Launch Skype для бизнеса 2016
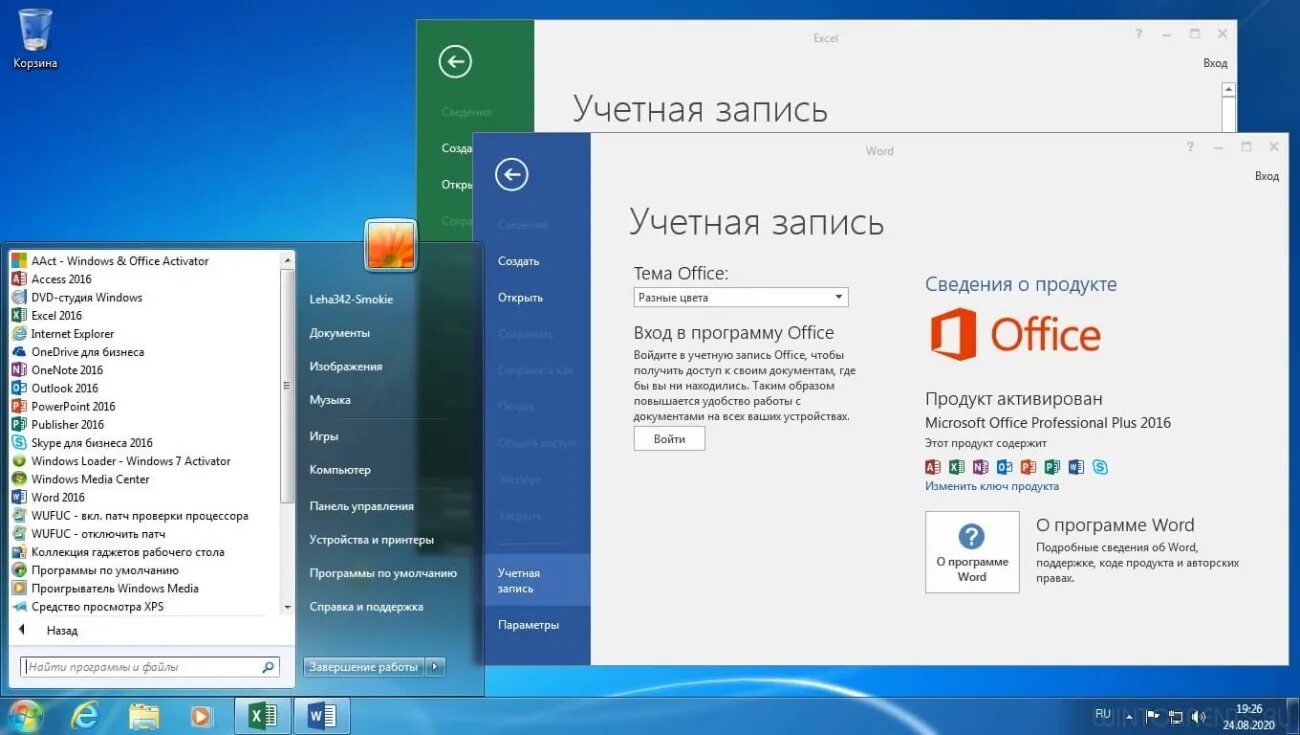The image size is (1300, 735). tap(91, 443)
